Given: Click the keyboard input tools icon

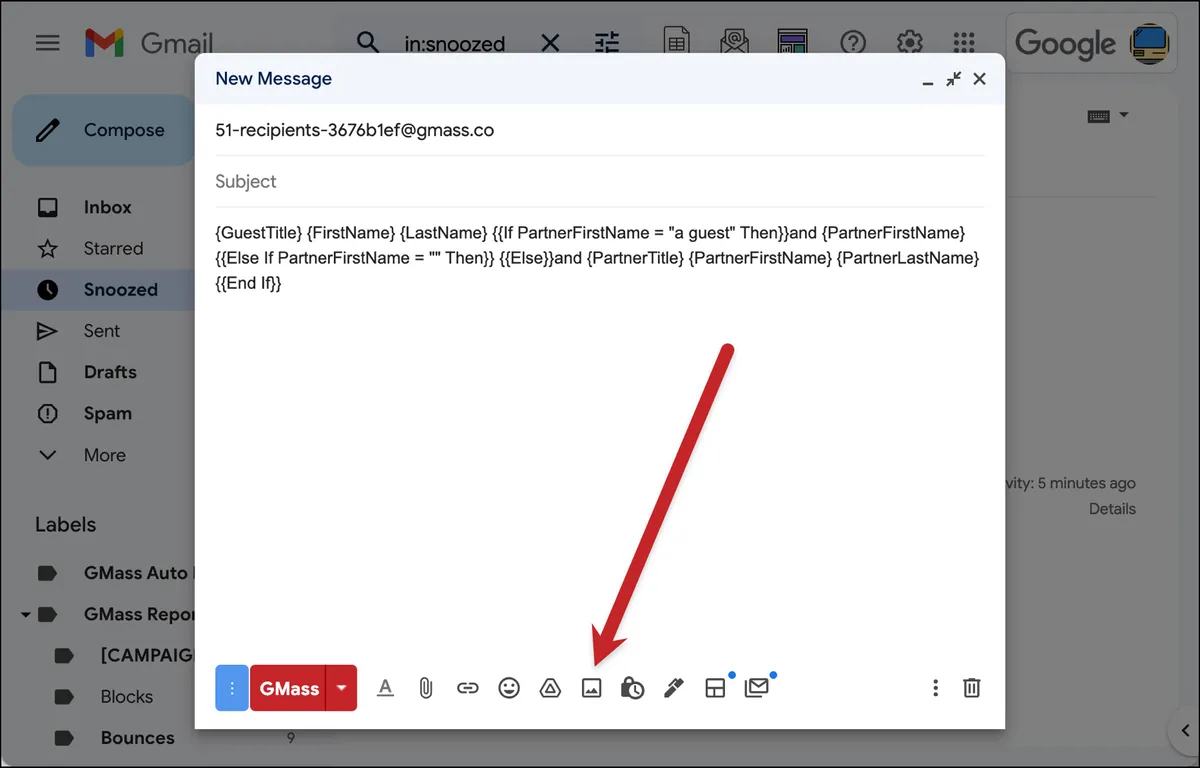Looking at the screenshot, I should tap(1098, 116).
